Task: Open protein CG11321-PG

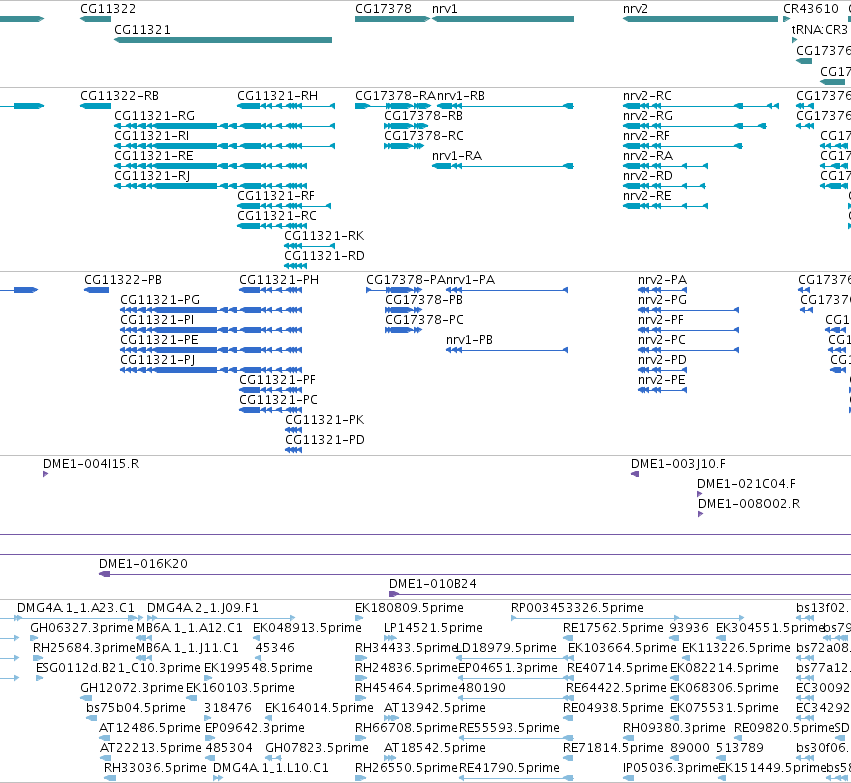Action: (x=211, y=310)
